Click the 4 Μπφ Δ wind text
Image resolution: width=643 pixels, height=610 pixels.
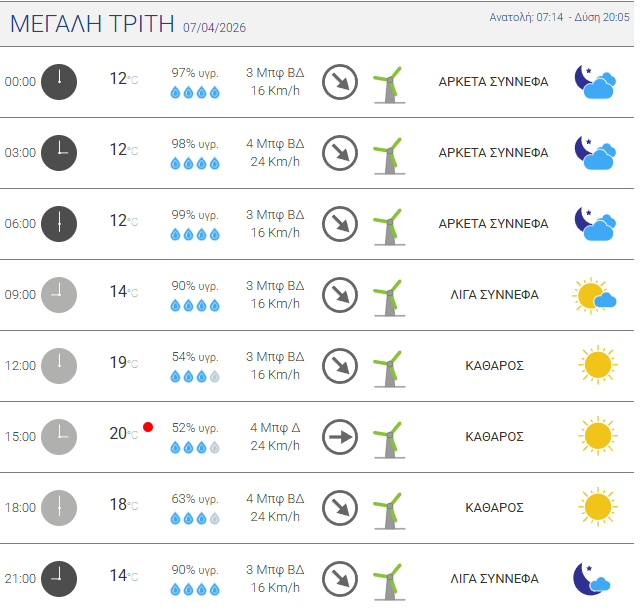[x=275, y=427]
